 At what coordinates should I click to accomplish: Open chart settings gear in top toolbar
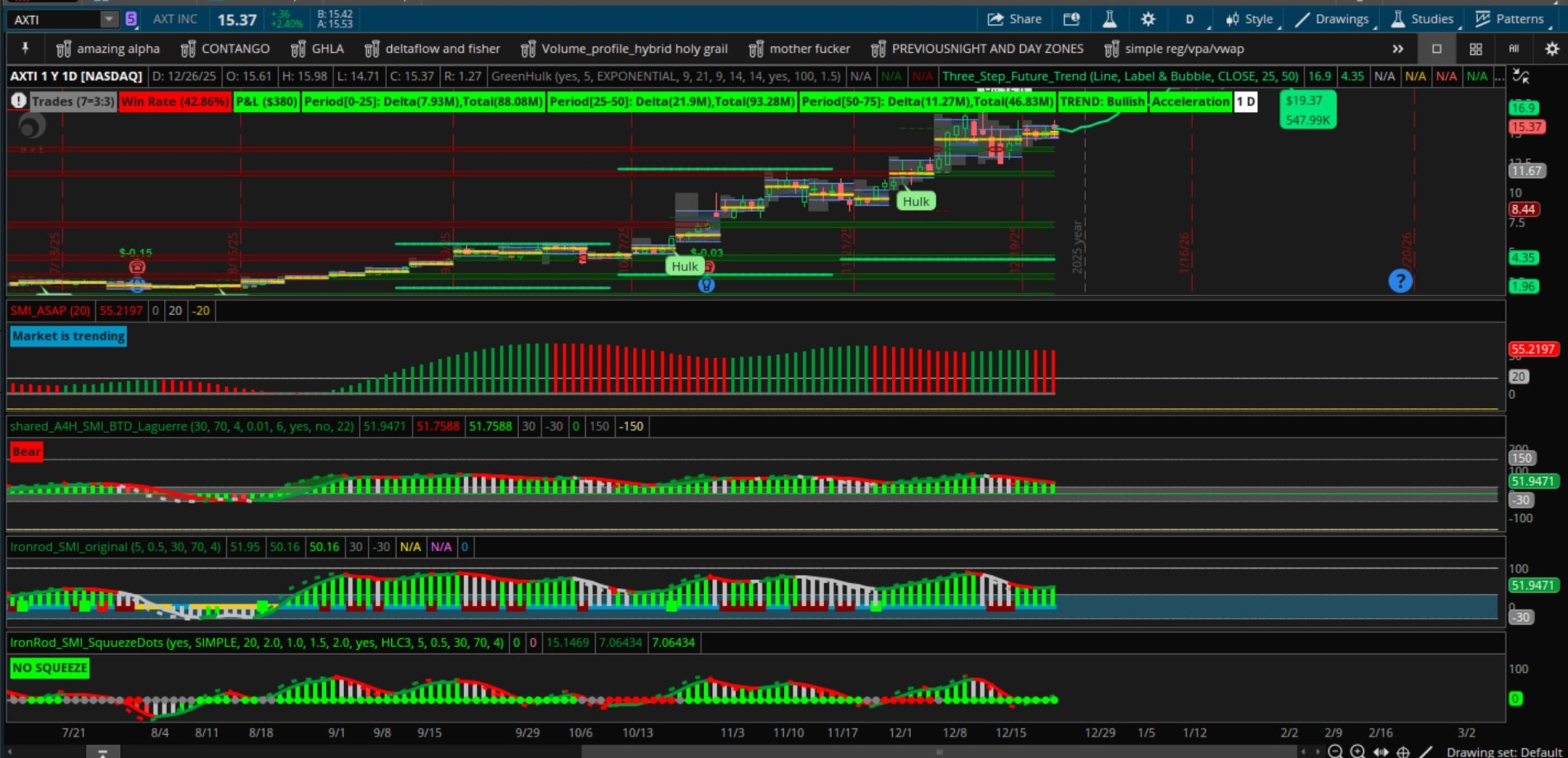coord(1148,19)
